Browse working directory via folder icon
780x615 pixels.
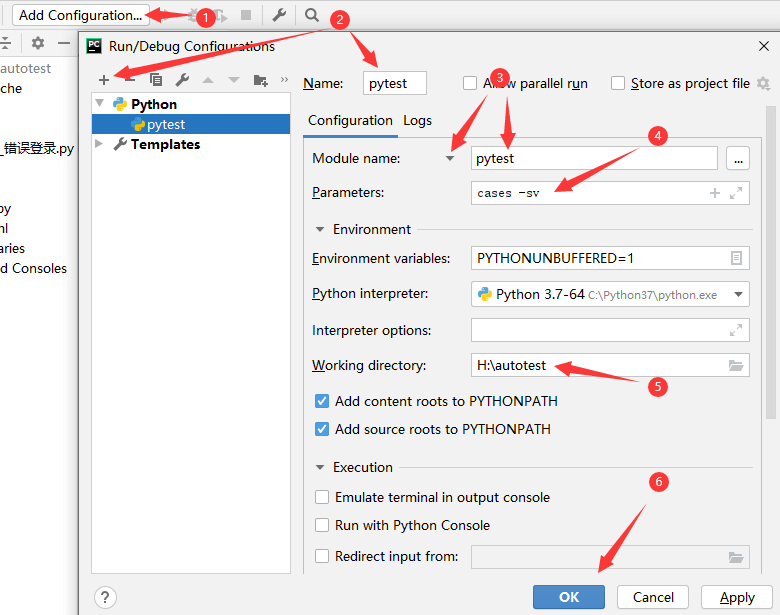tap(736, 366)
